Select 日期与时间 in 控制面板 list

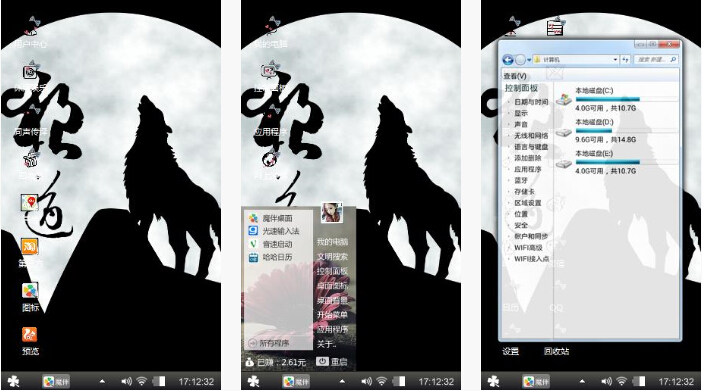(531, 102)
